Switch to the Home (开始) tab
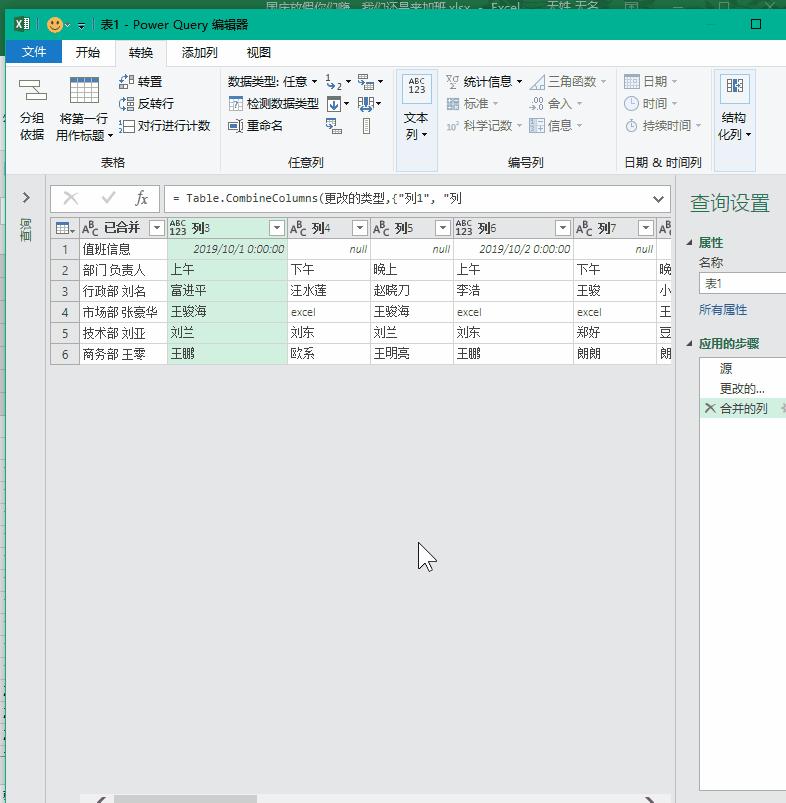The height and width of the screenshot is (803, 786). click(x=88, y=52)
